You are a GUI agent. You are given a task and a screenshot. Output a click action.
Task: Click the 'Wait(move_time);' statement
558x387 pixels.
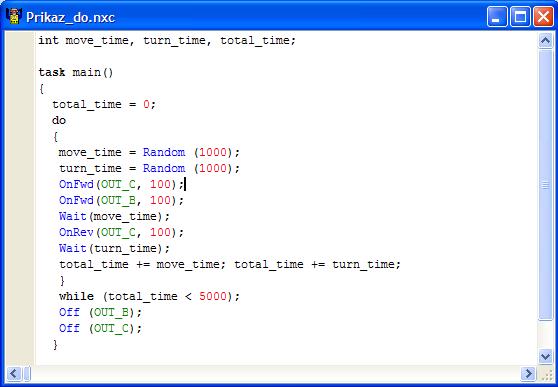coord(115,216)
